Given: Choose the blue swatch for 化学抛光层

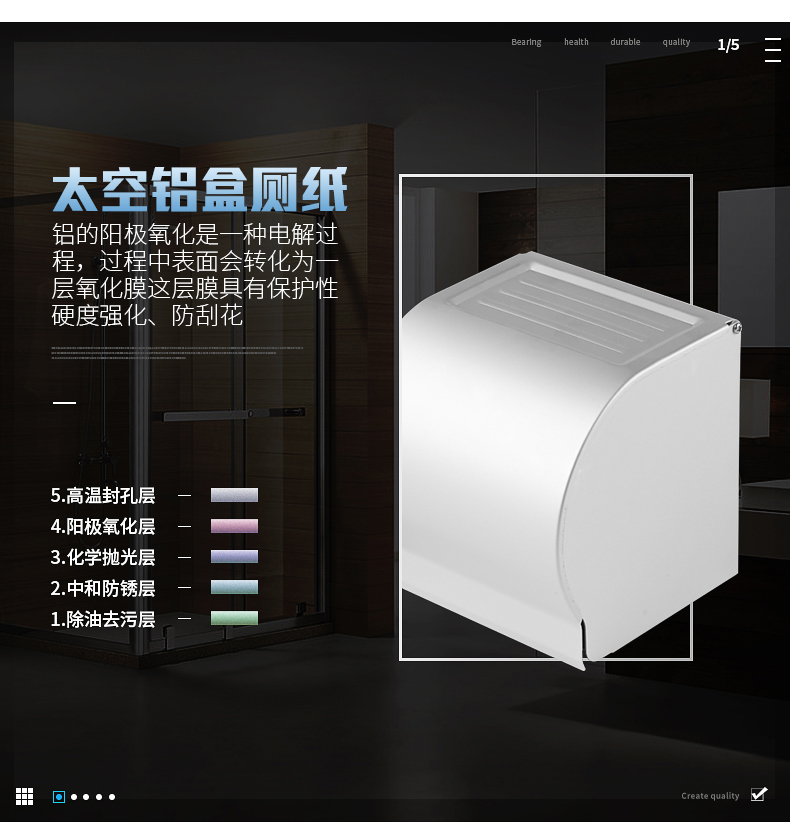Looking at the screenshot, I should coord(234,557).
